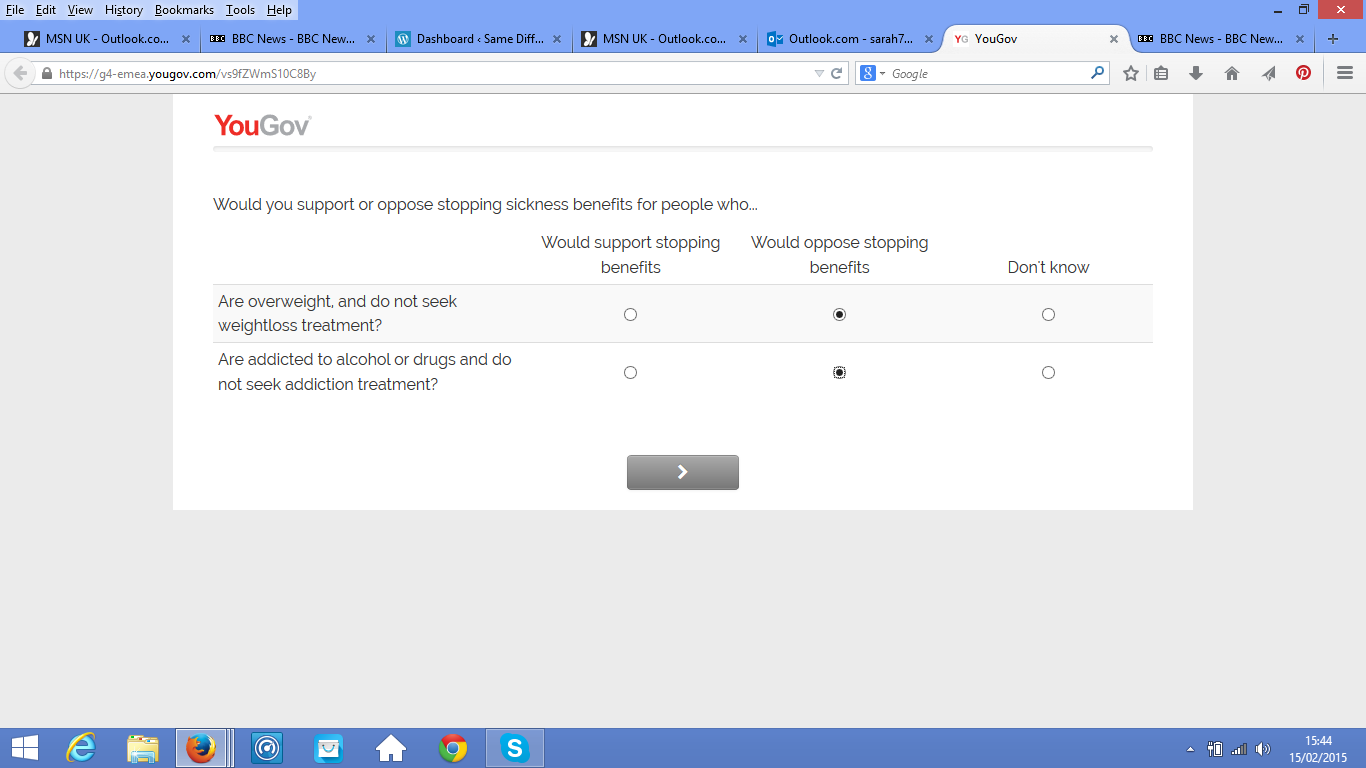The image size is (1366, 768).
Task: Click the next arrow survey button
Action: [683, 472]
